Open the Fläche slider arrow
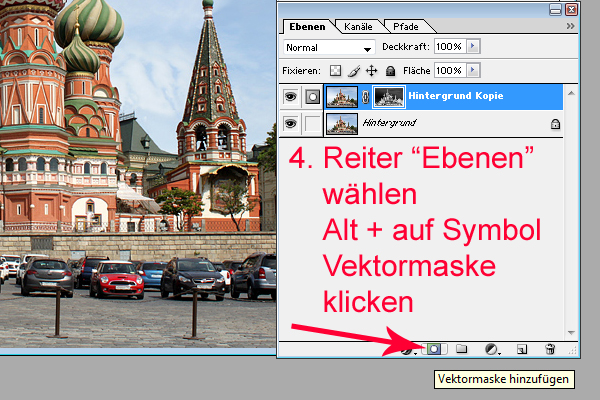 click(x=473, y=70)
